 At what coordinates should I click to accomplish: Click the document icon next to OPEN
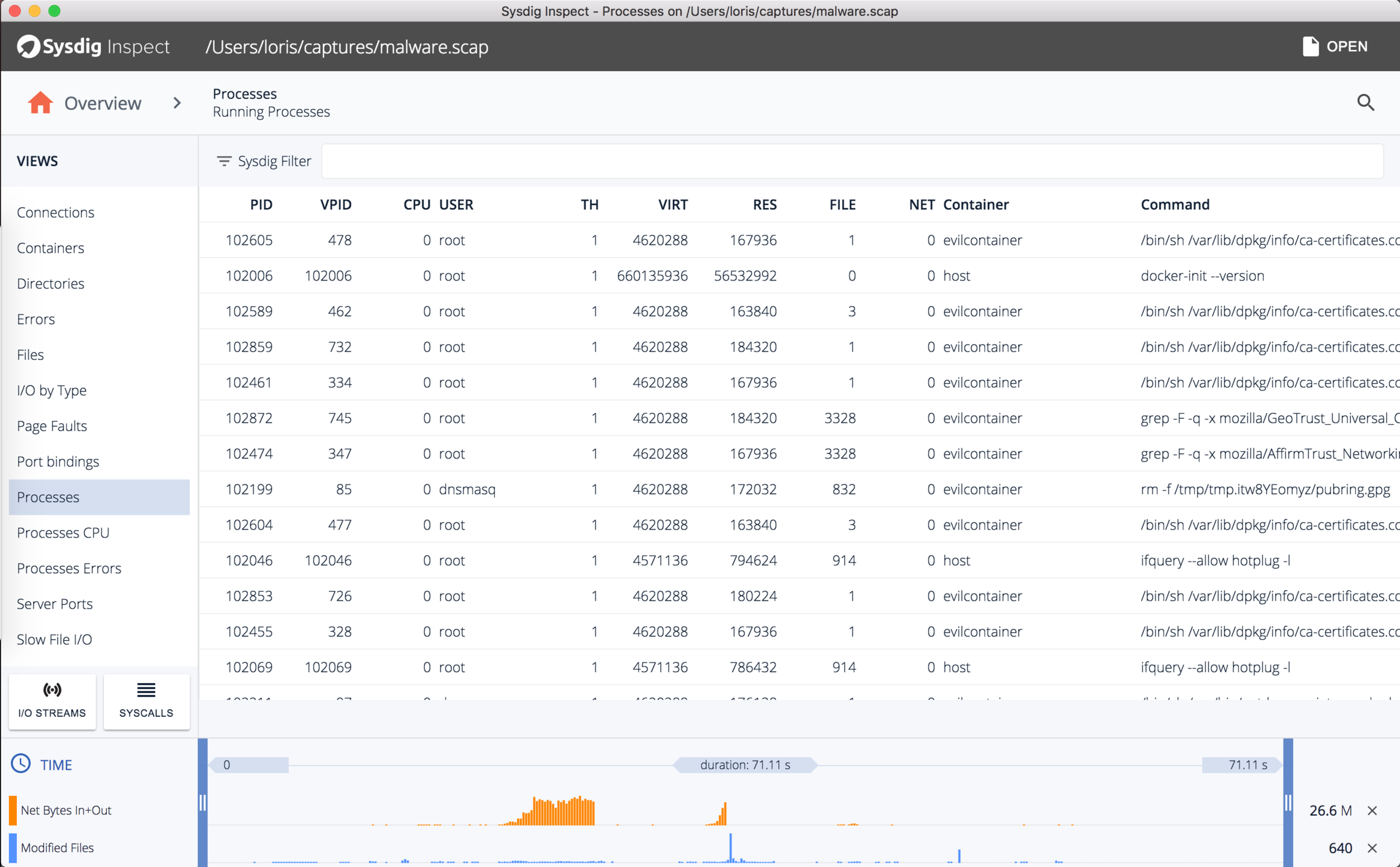pyautogui.click(x=1311, y=46)
